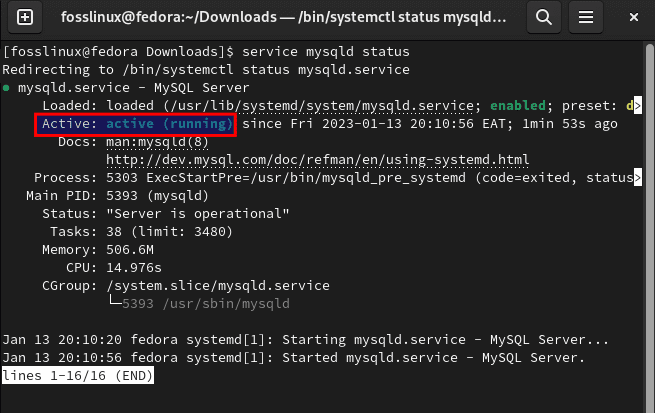Image resolution: width=655 pixels, height=413 pixels.
Task: Click the 'active (running)' status text
Action: pyautogui.click(x=169, y=124)
